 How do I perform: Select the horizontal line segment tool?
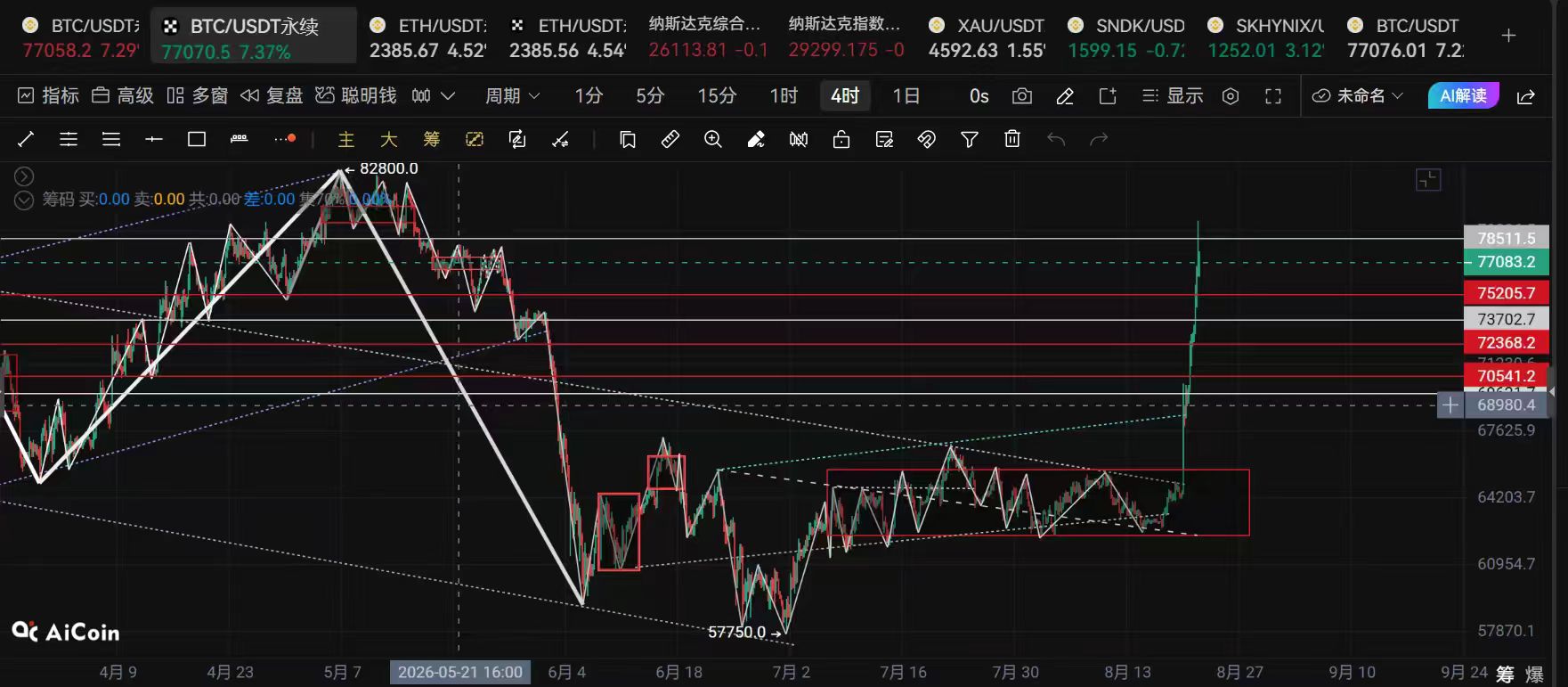[154, 139]
